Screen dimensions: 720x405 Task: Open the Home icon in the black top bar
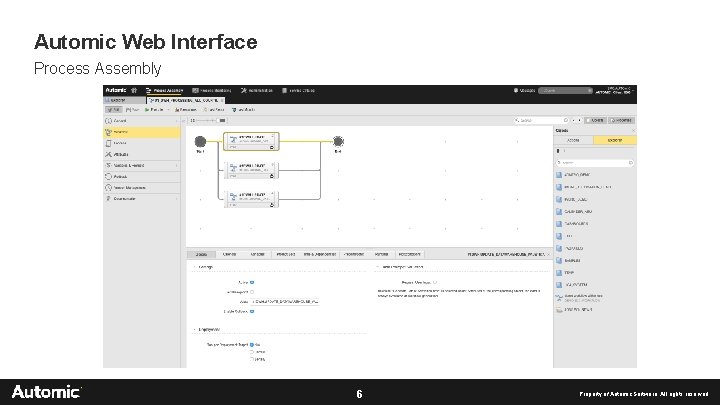(134, 90)
